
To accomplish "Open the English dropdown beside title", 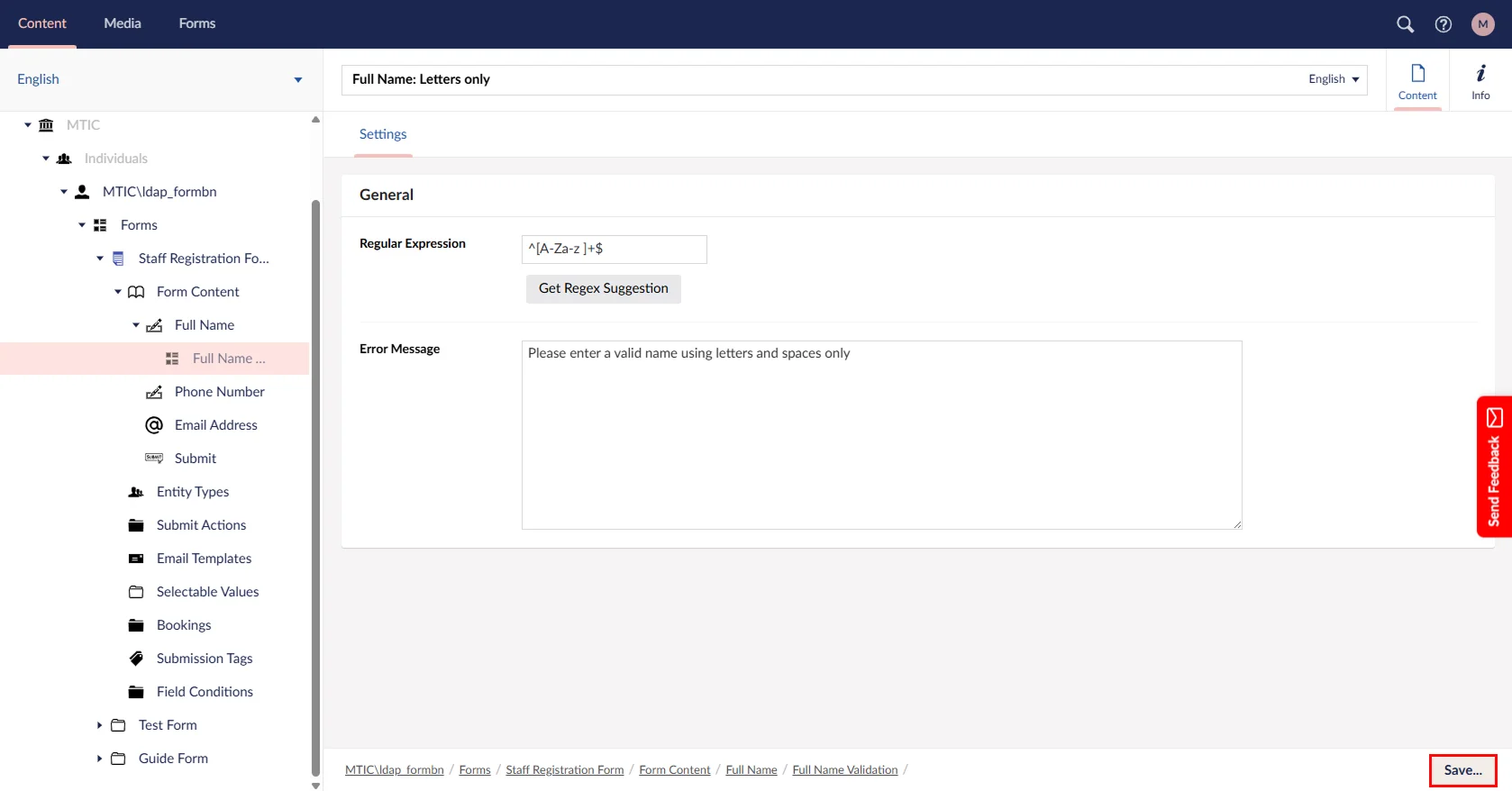I will [x=1334, y=79].
